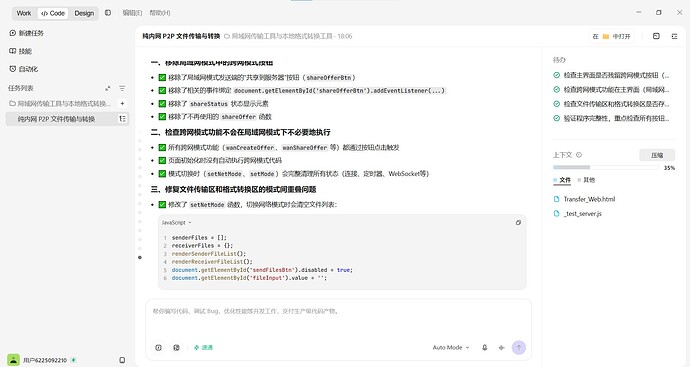
Task: Click check icon of 检查主界面 todo
Action: click(556, 75)
